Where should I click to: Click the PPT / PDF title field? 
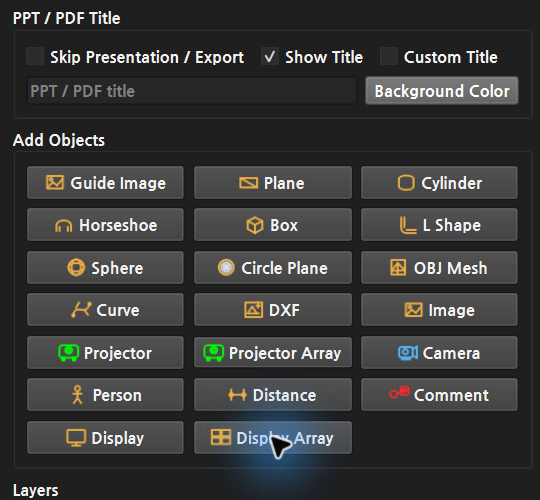point(191,91)
